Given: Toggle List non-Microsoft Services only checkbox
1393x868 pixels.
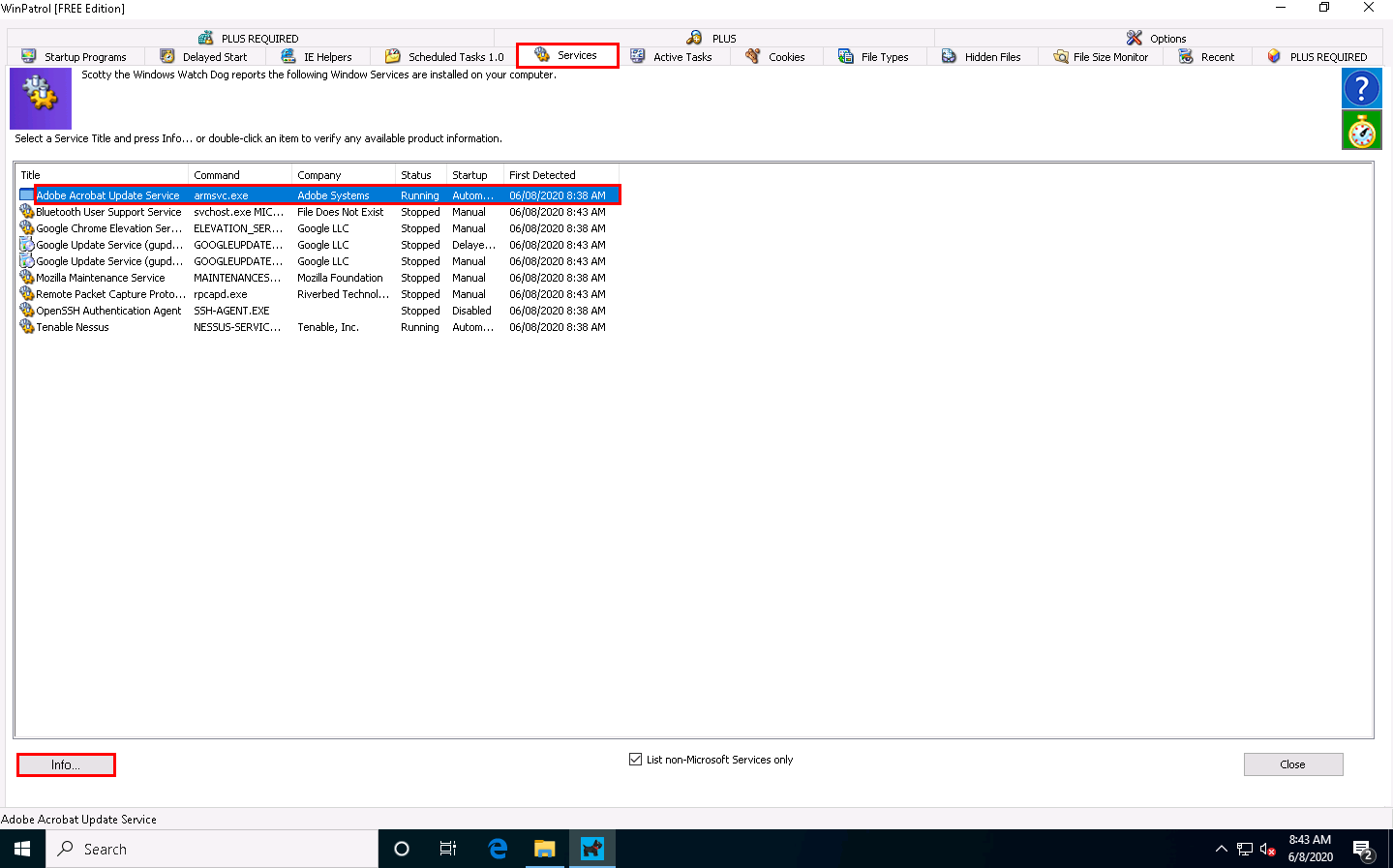Looking at the screenshot, I should (x=635, y=760).
